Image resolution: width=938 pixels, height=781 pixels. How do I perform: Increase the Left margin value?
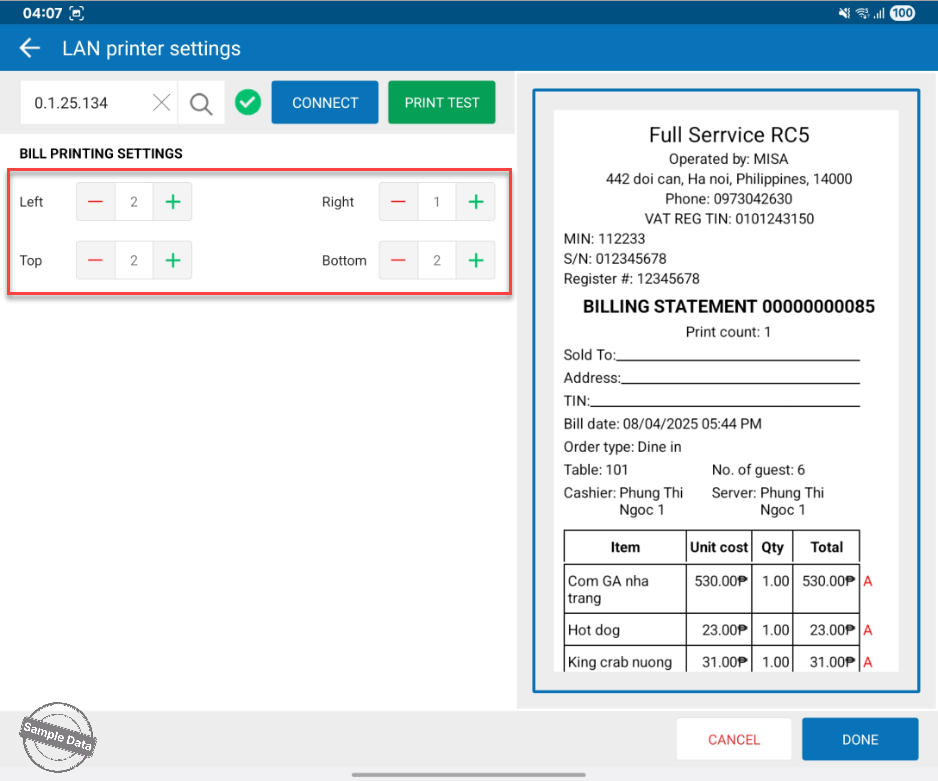click(172, 202)
